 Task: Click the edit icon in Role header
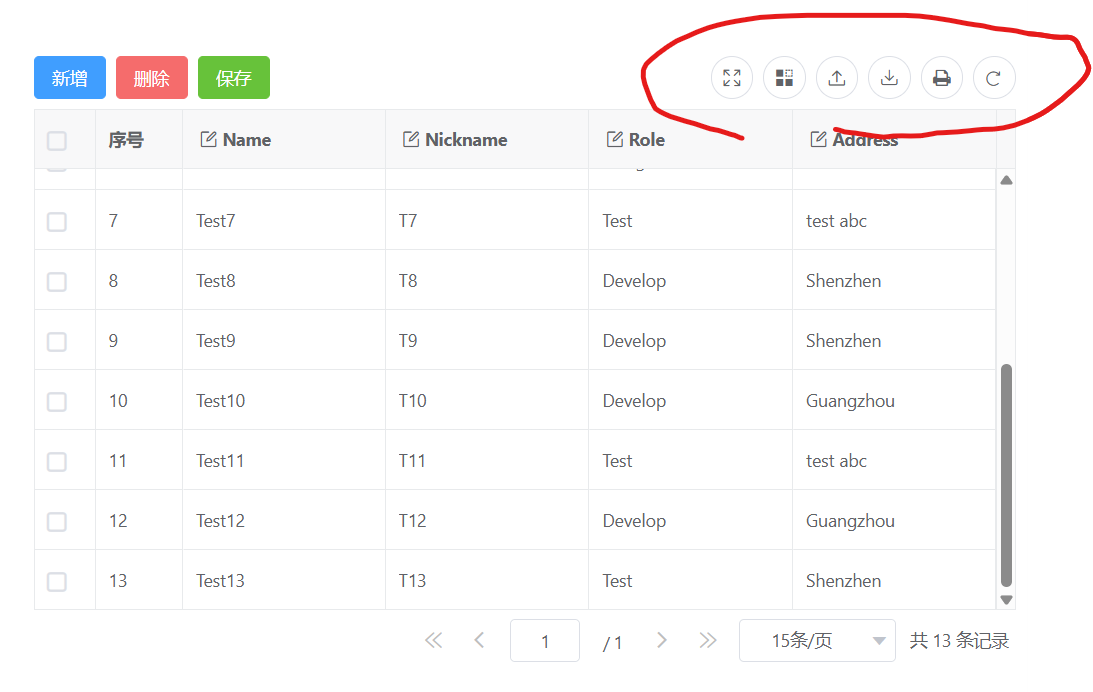(614, 139)
